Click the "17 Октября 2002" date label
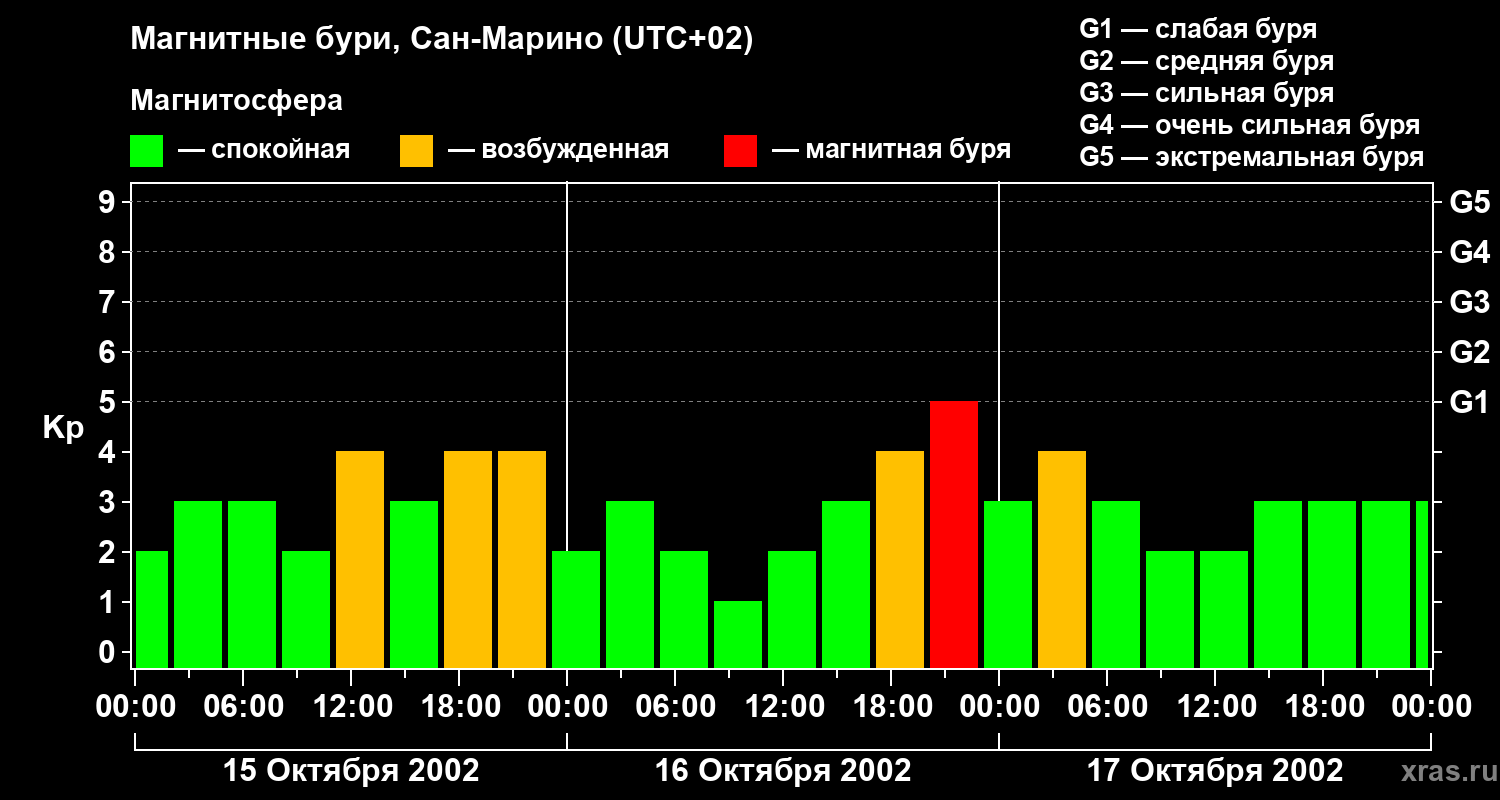The image size is (1500, 800). pos(1215,771)
